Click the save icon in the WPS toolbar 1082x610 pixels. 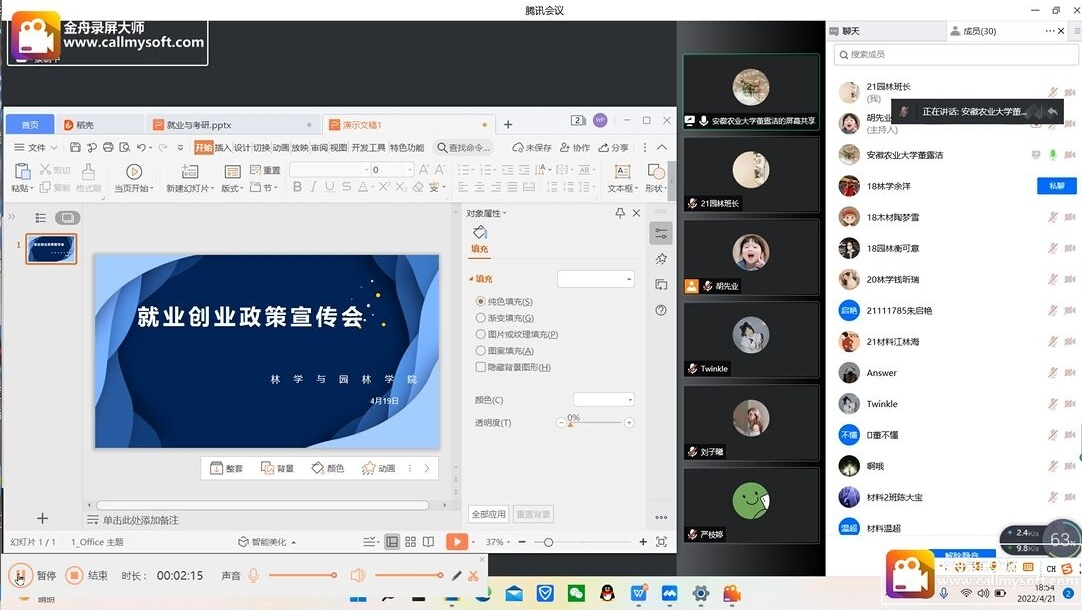tap(75, 147)
